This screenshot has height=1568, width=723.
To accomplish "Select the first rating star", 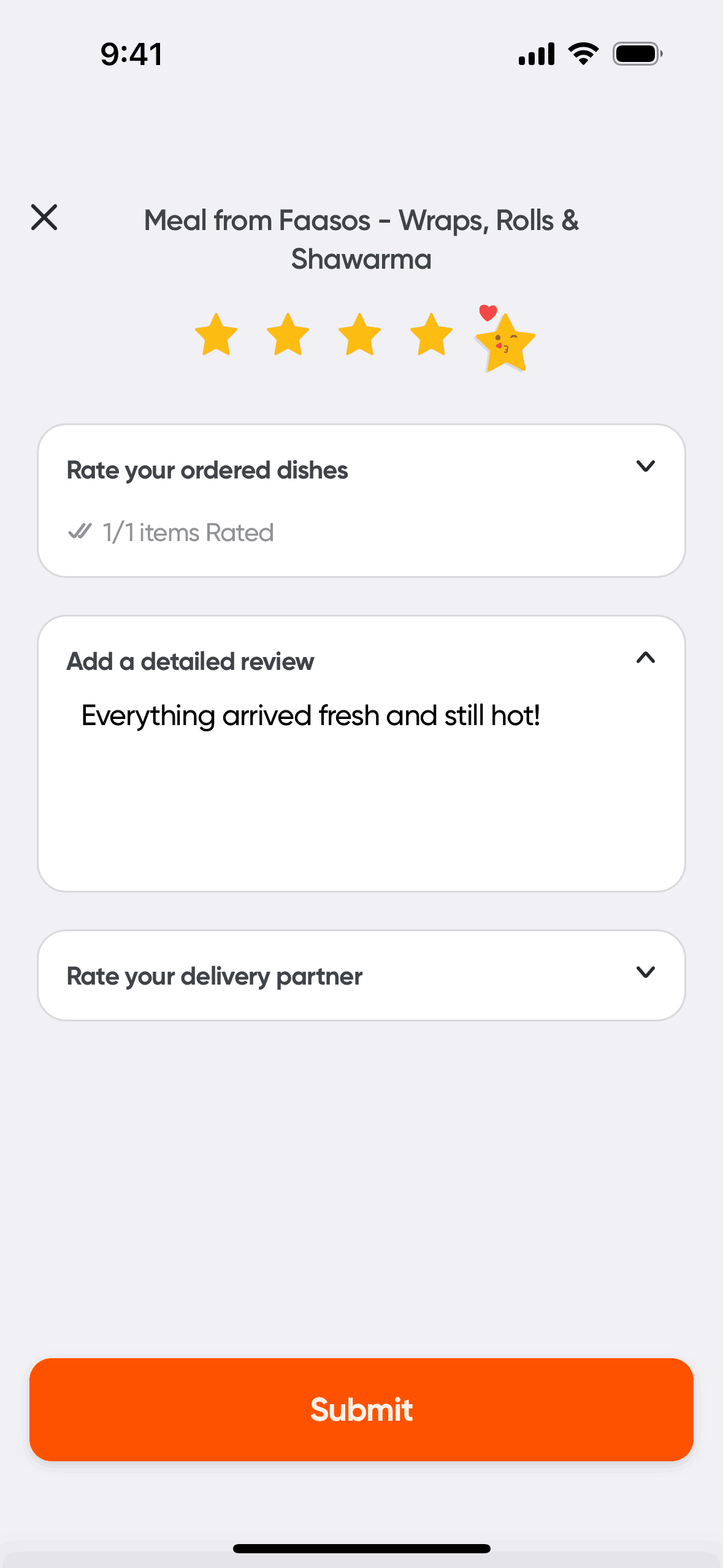I will [x=216, y=335].
